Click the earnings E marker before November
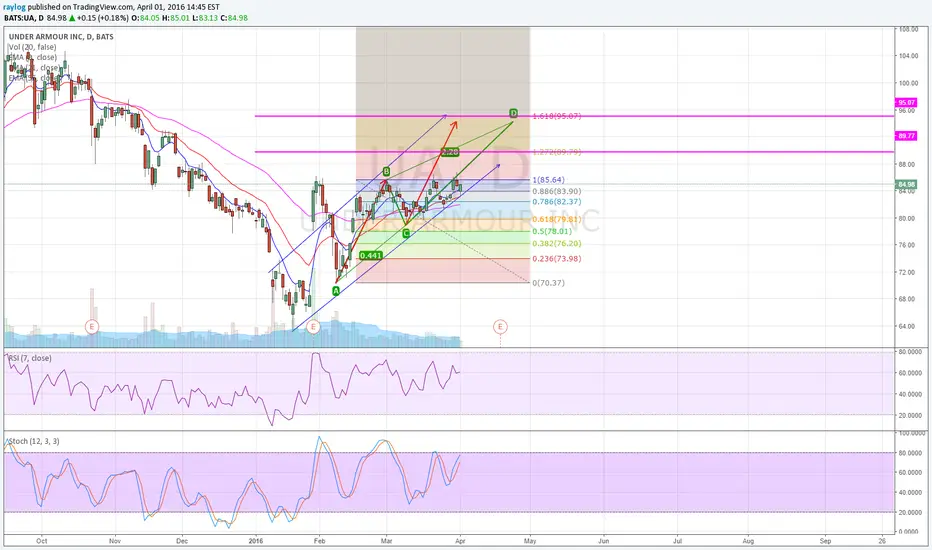 (92, 326)
